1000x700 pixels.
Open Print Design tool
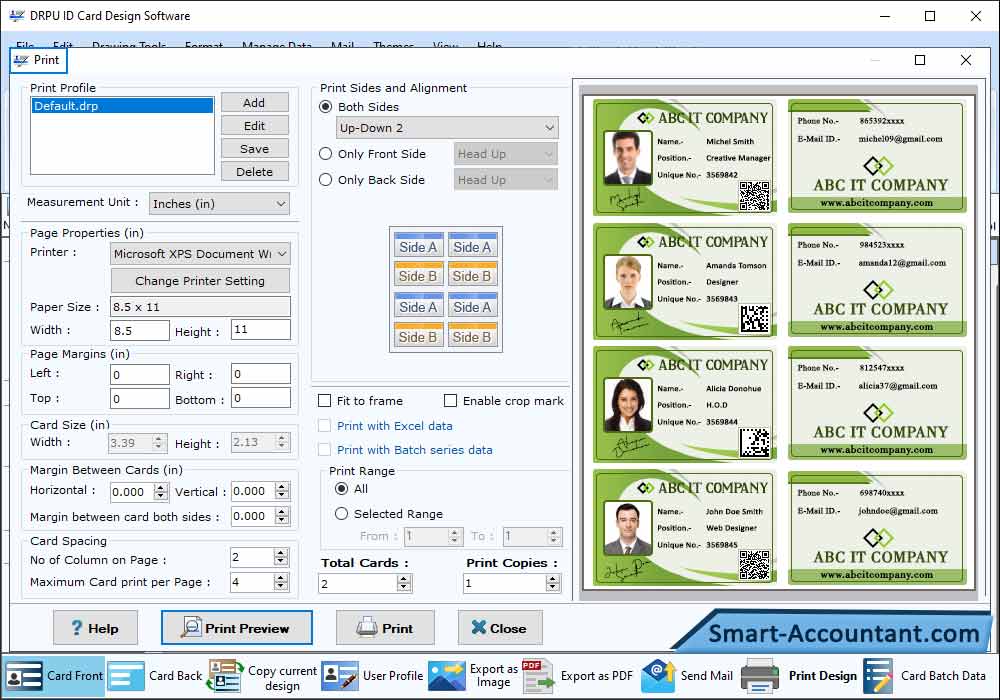[799, 676]
